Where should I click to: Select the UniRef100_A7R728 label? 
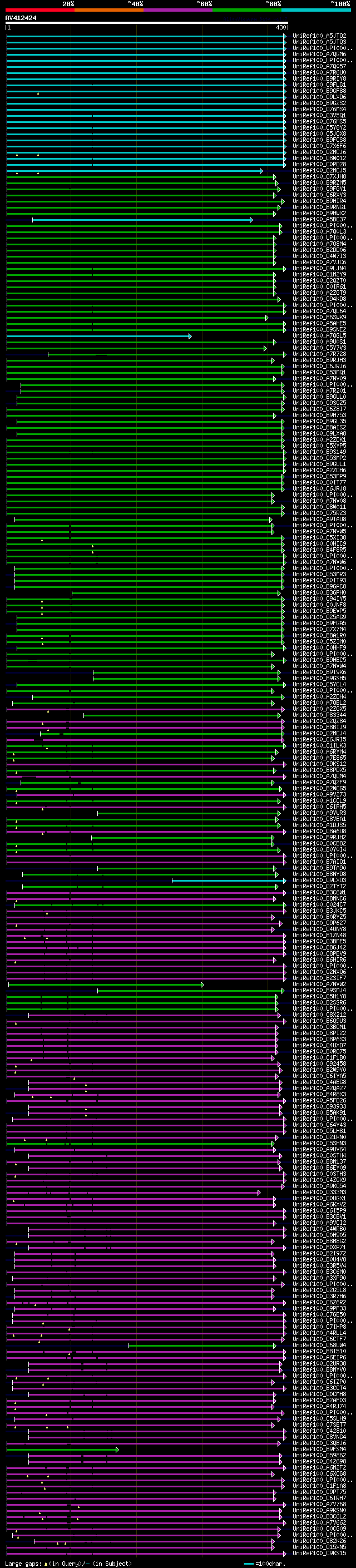tap(319, 354)
